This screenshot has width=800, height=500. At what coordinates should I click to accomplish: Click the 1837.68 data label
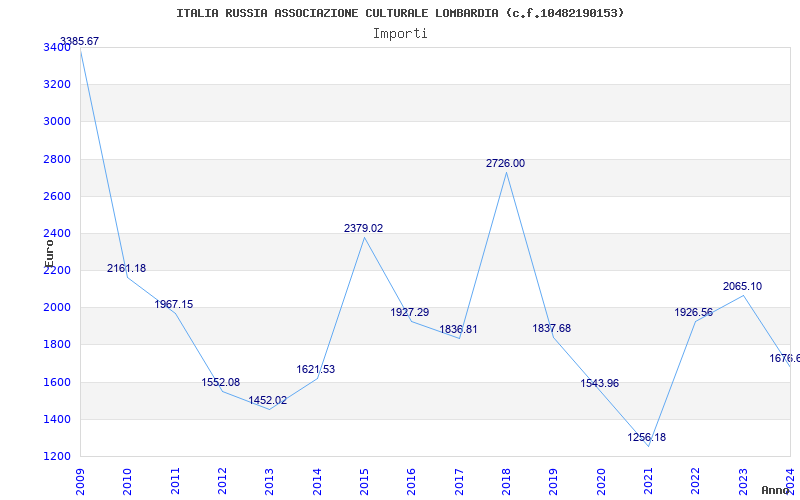click(x=552, y=329)
